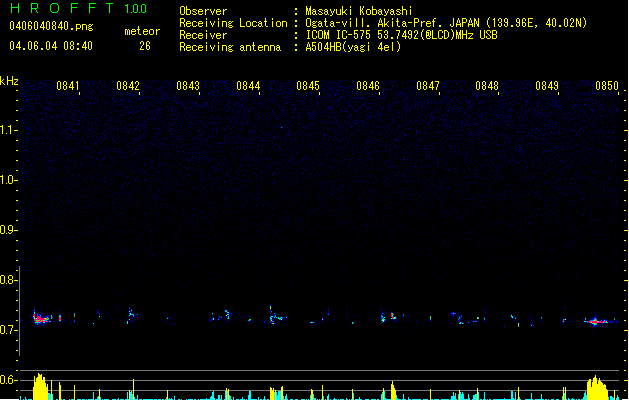Click the Receiving antenna label
The height and width of the screenshot is (400, 629).
tap(230, 47)
